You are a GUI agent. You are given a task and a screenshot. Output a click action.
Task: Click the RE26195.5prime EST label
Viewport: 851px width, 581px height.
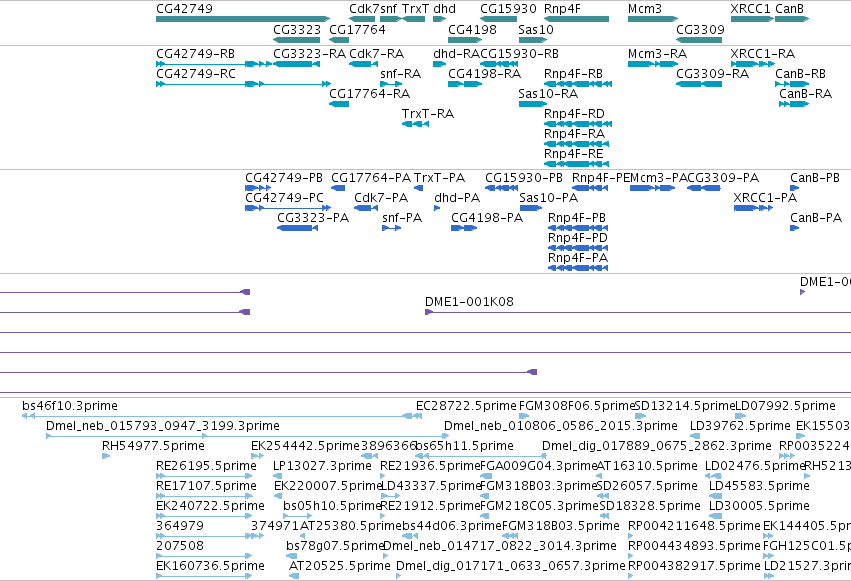click(x=206, y=467)
